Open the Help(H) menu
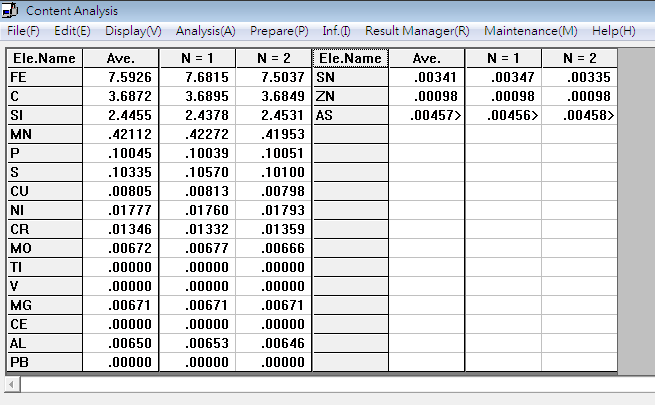 tap(613, 31)
